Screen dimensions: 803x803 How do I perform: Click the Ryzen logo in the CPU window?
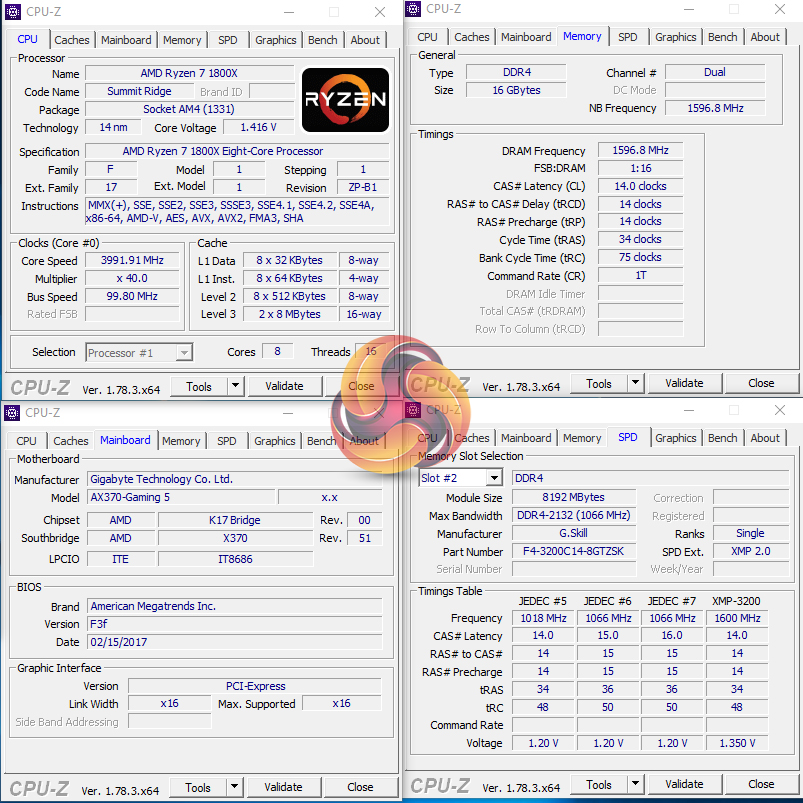[345, 100]
